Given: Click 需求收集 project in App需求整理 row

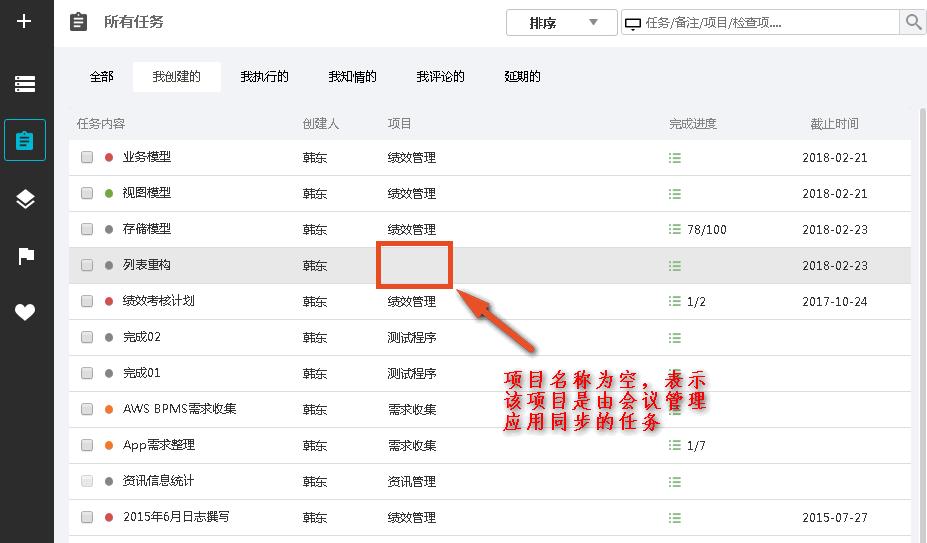Looking at the screenshot, I should 412,445.
